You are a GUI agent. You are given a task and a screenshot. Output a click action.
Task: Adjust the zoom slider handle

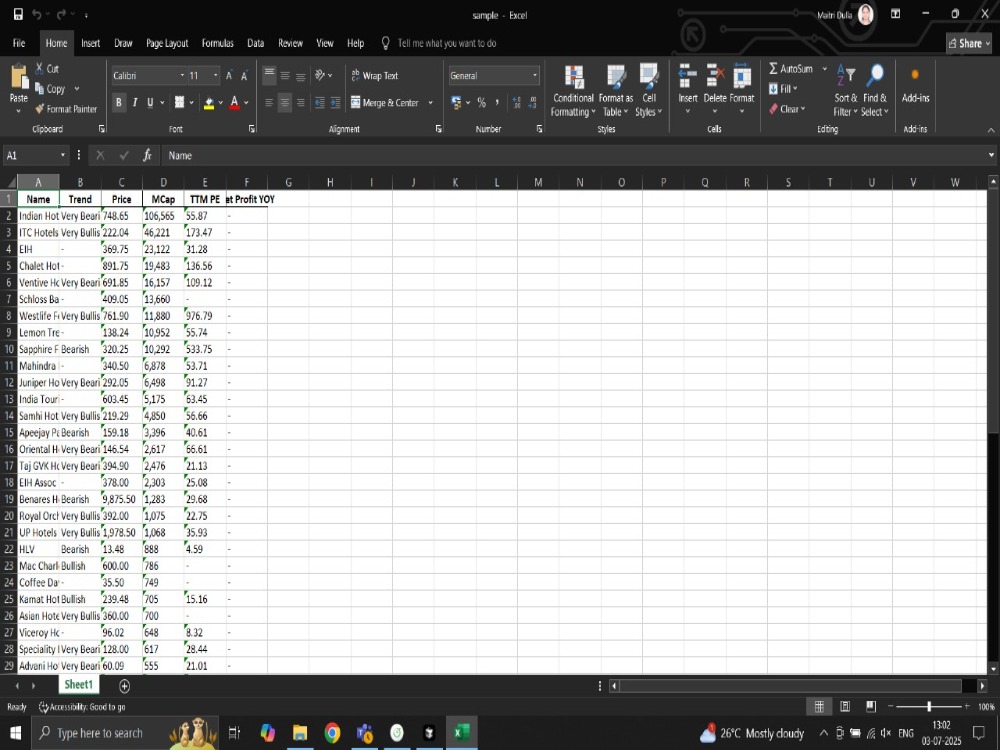pyautogui.click(x=929, y=706)
